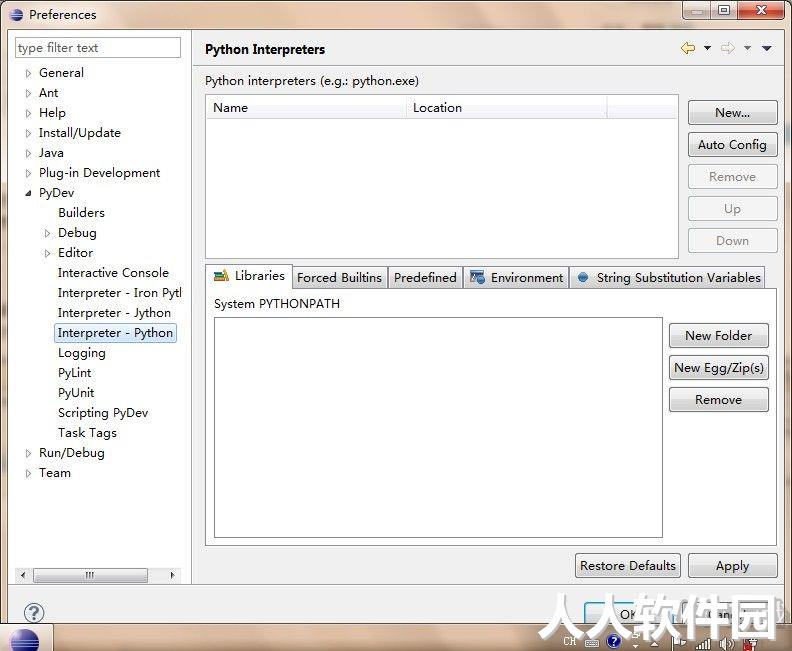792x651 pixels.
Task: Select the PyLint preference page
Action: coord(75,373)
